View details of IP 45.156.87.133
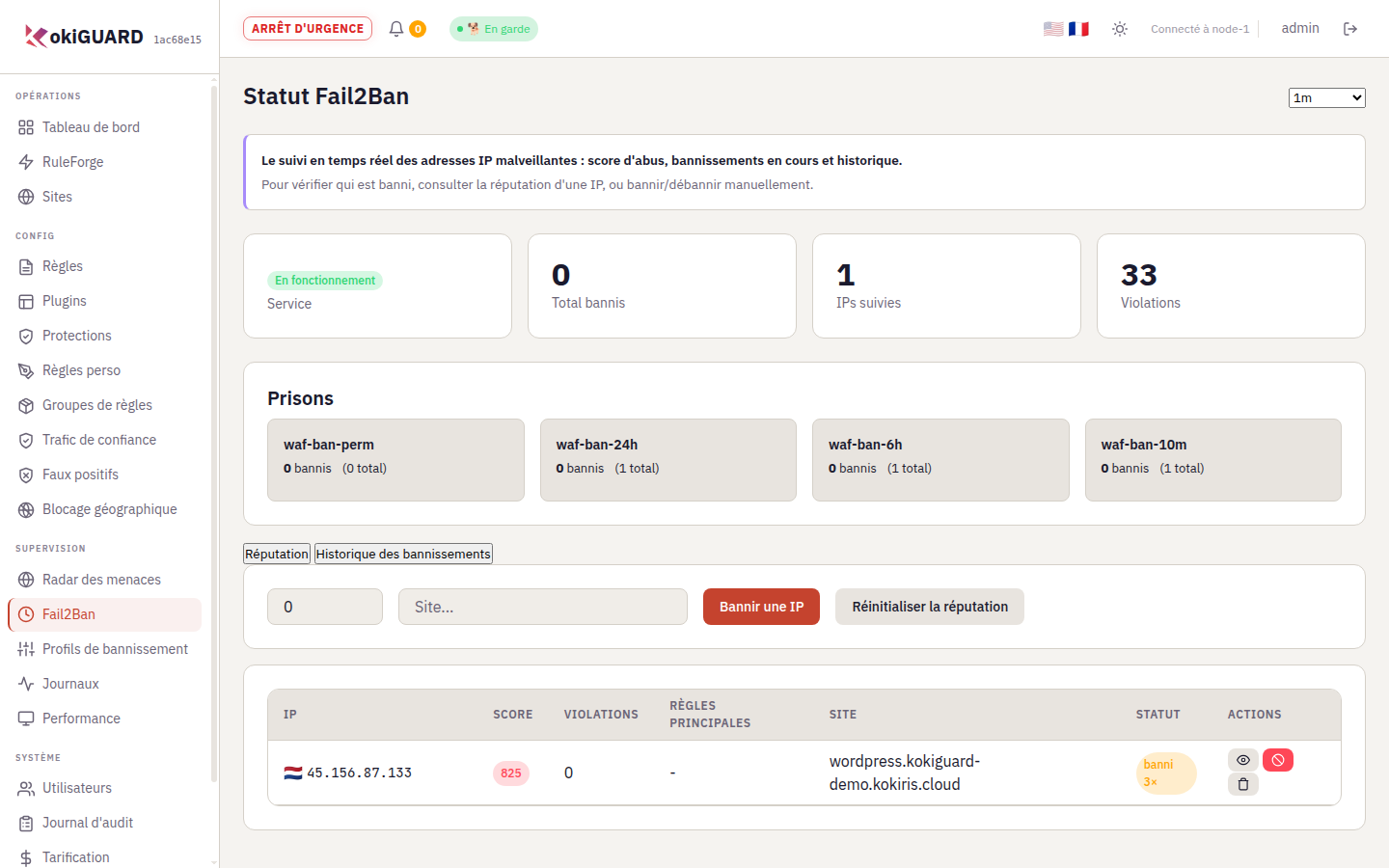Screen dimensions: 1389x868 click(x=1243, y=760)
